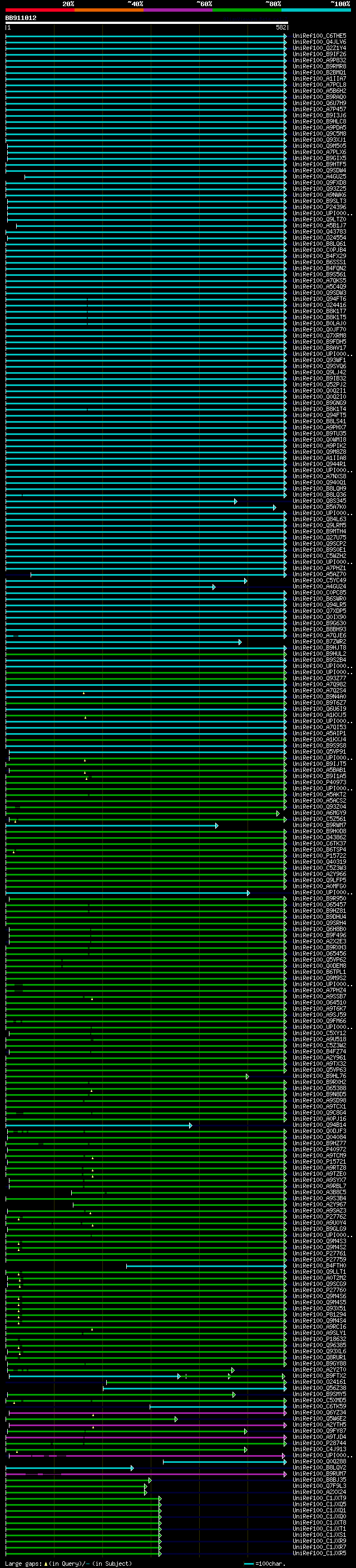Select the UniRef100_A5B6H2 label
The width and height of the screenshot is (356, 1568).
click(x=319, y=91)
